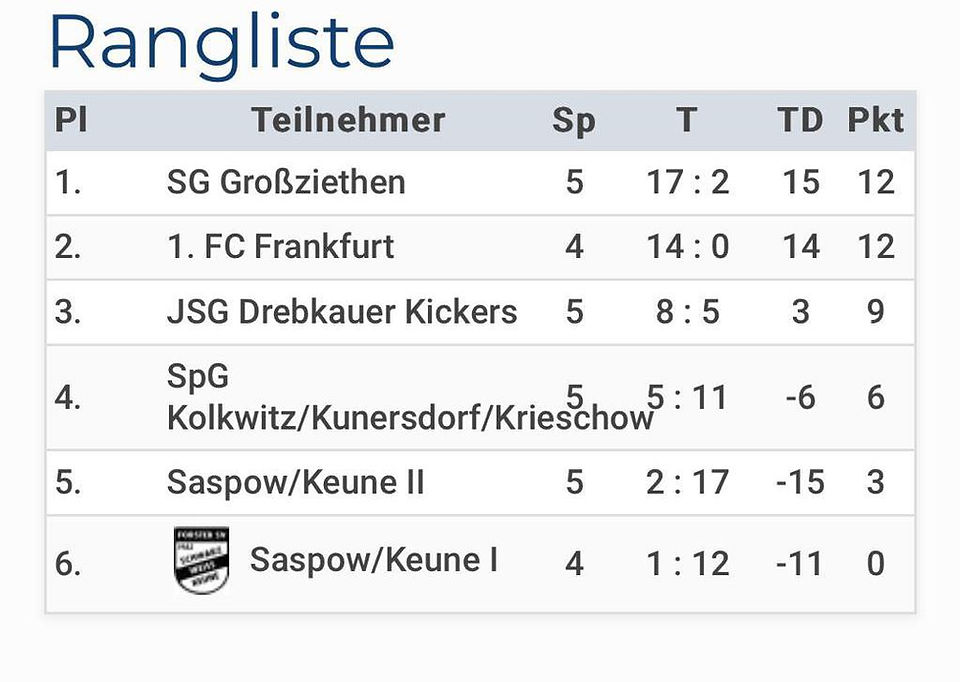
Task: Open SpG Kolkwitz/Kunersdorf/Krieschow team entry
Action: (x=410, y=397)
